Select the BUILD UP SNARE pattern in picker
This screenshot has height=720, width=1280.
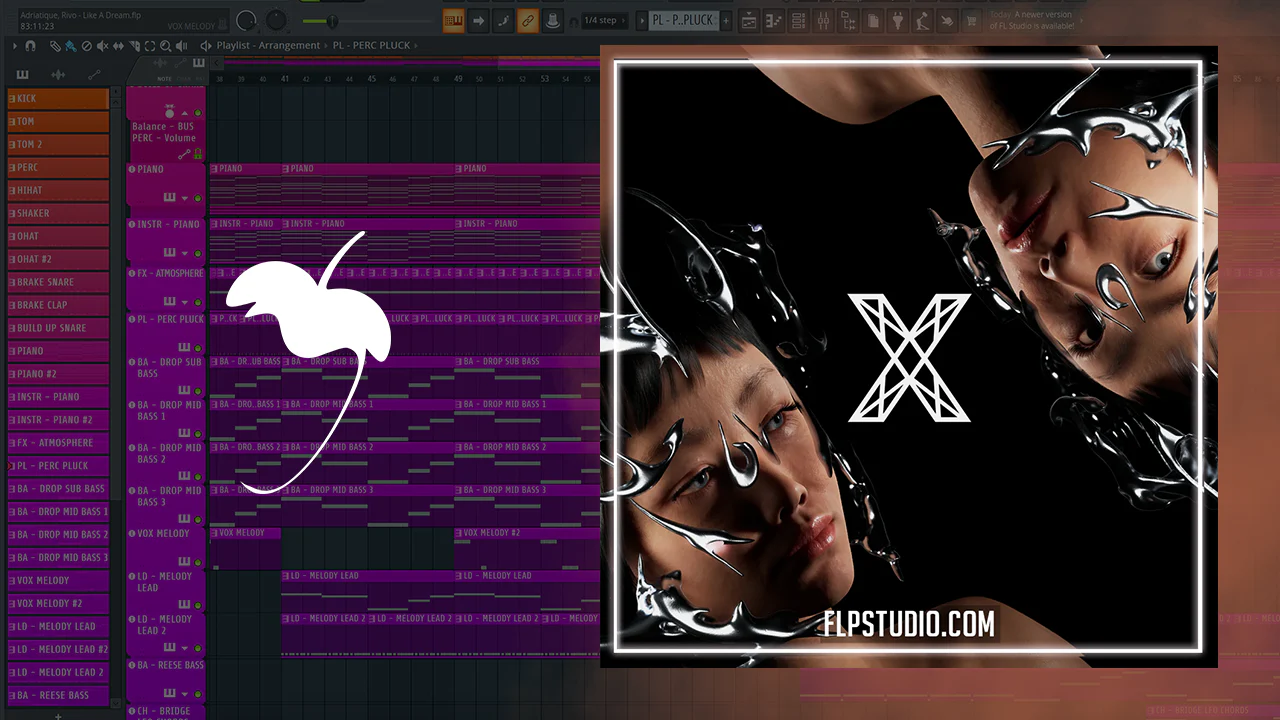pyautogui.click(x=58, y=328)
